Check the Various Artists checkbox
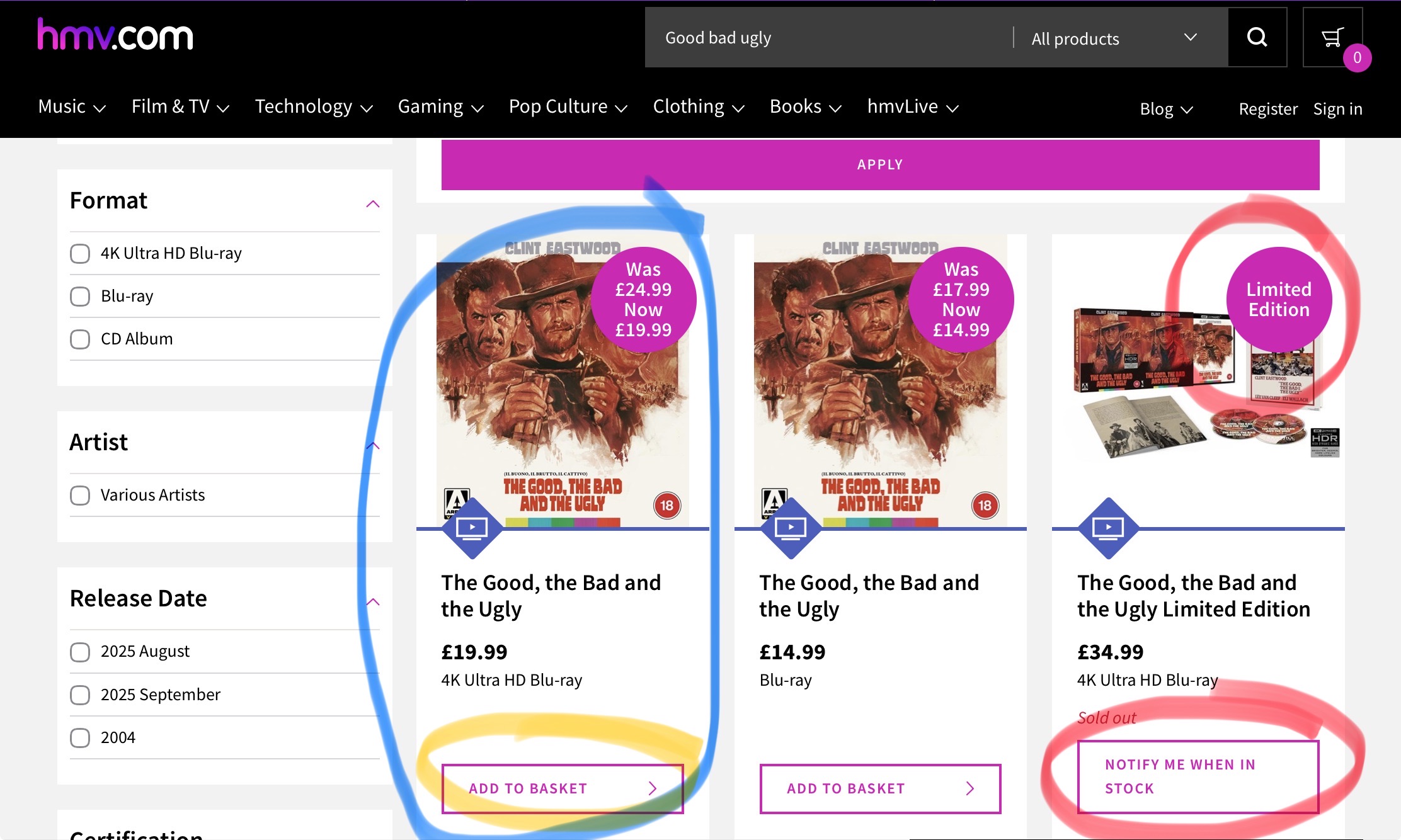 click(80, 496)
